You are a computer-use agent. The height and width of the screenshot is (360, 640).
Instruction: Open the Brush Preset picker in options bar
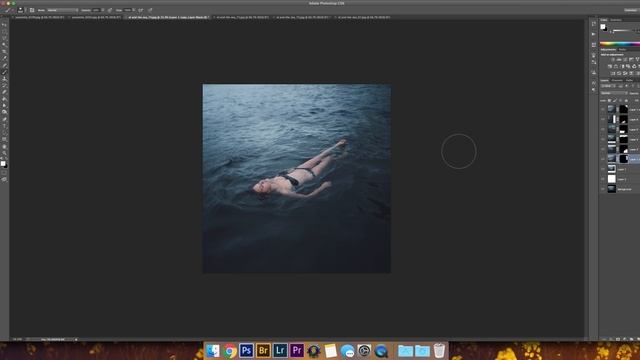coord(20,10)
